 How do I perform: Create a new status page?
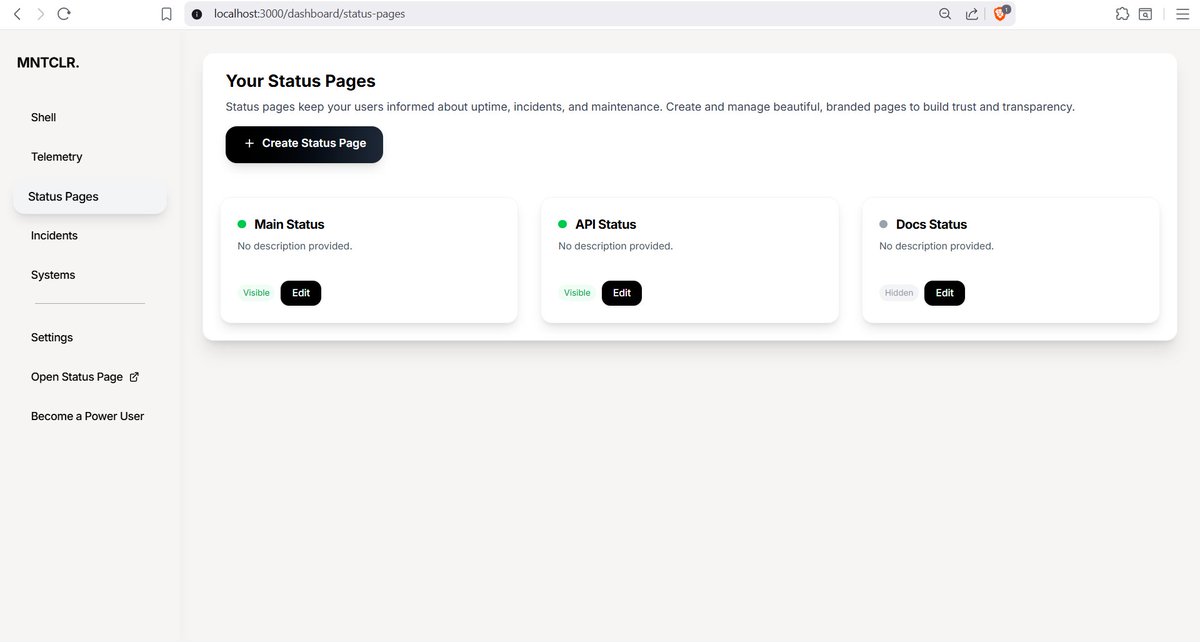(x=304, y=144)
